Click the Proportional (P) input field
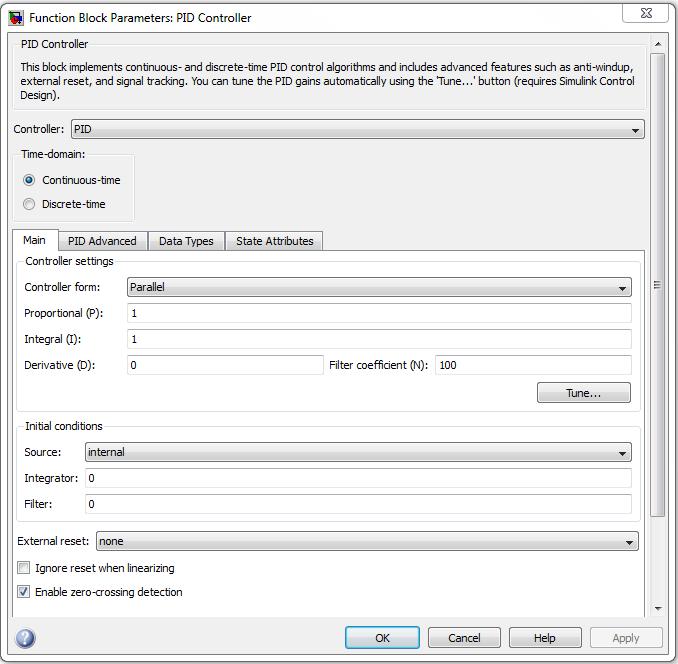 (379, 313)
